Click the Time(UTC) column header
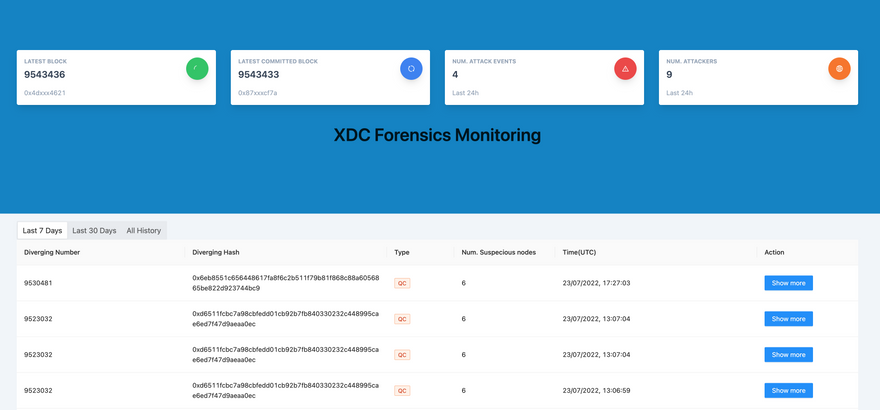This screenshot has height=410, width=880. [x=585, y=252]
